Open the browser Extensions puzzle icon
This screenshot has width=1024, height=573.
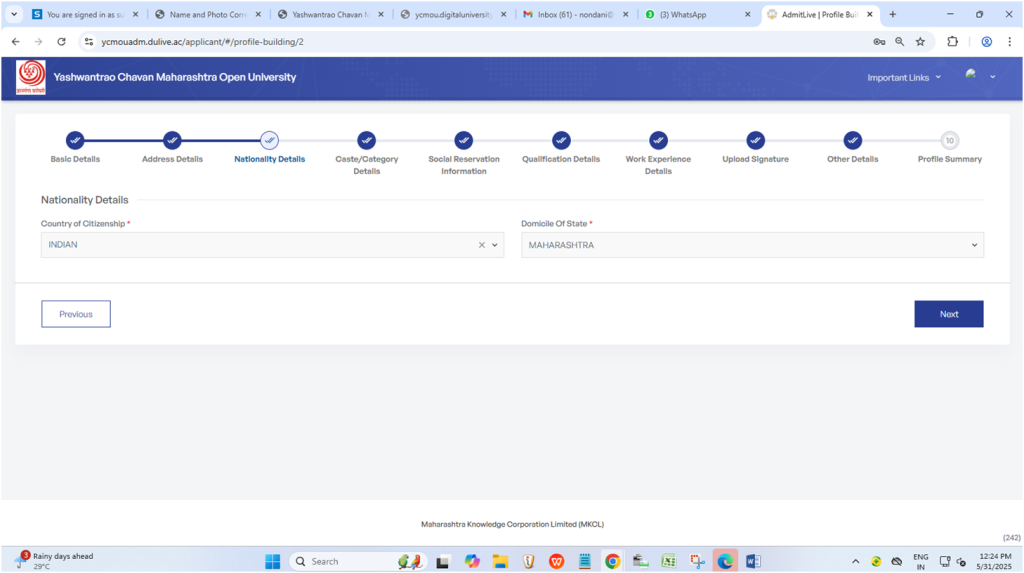[x=952, y=42]
